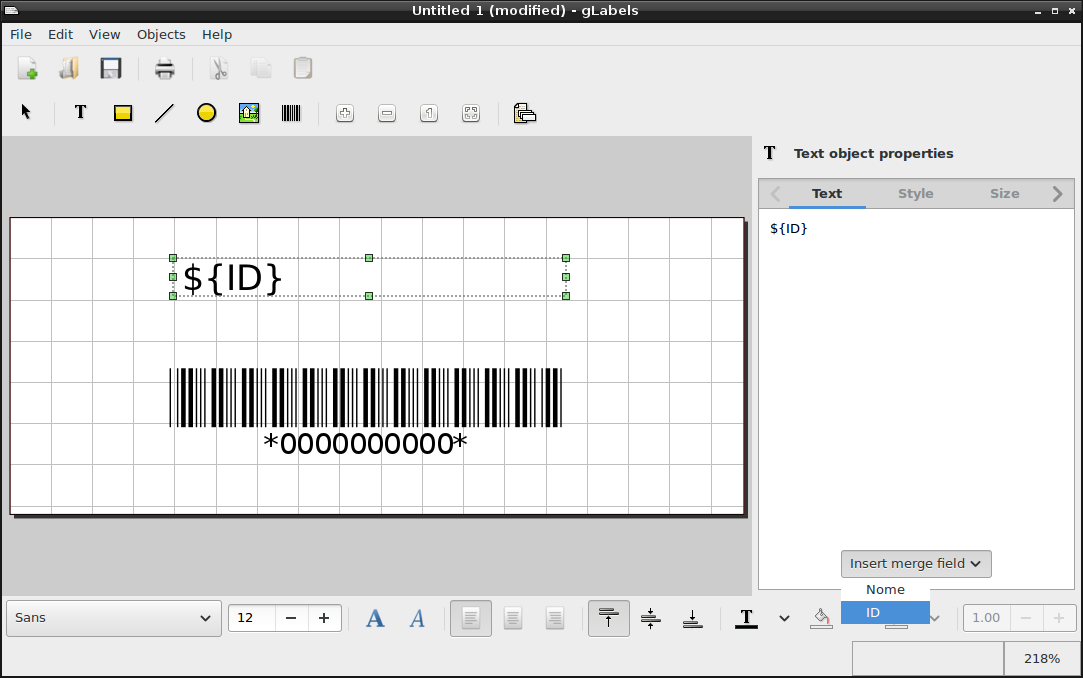Choose Nome from merge field list
Image resolution: width=1083 pixels, height=678 pixels.
[x=885, y=590]
